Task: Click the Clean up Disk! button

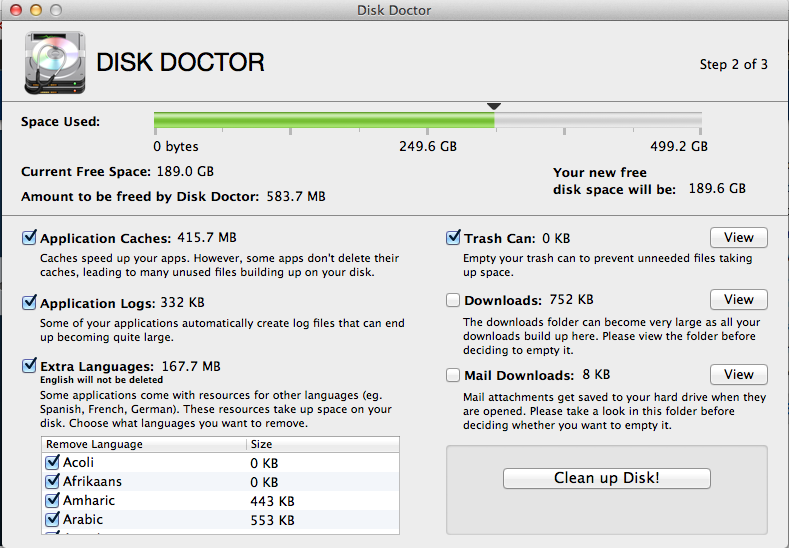Action: pyautogui.click(x=607, y=478)
